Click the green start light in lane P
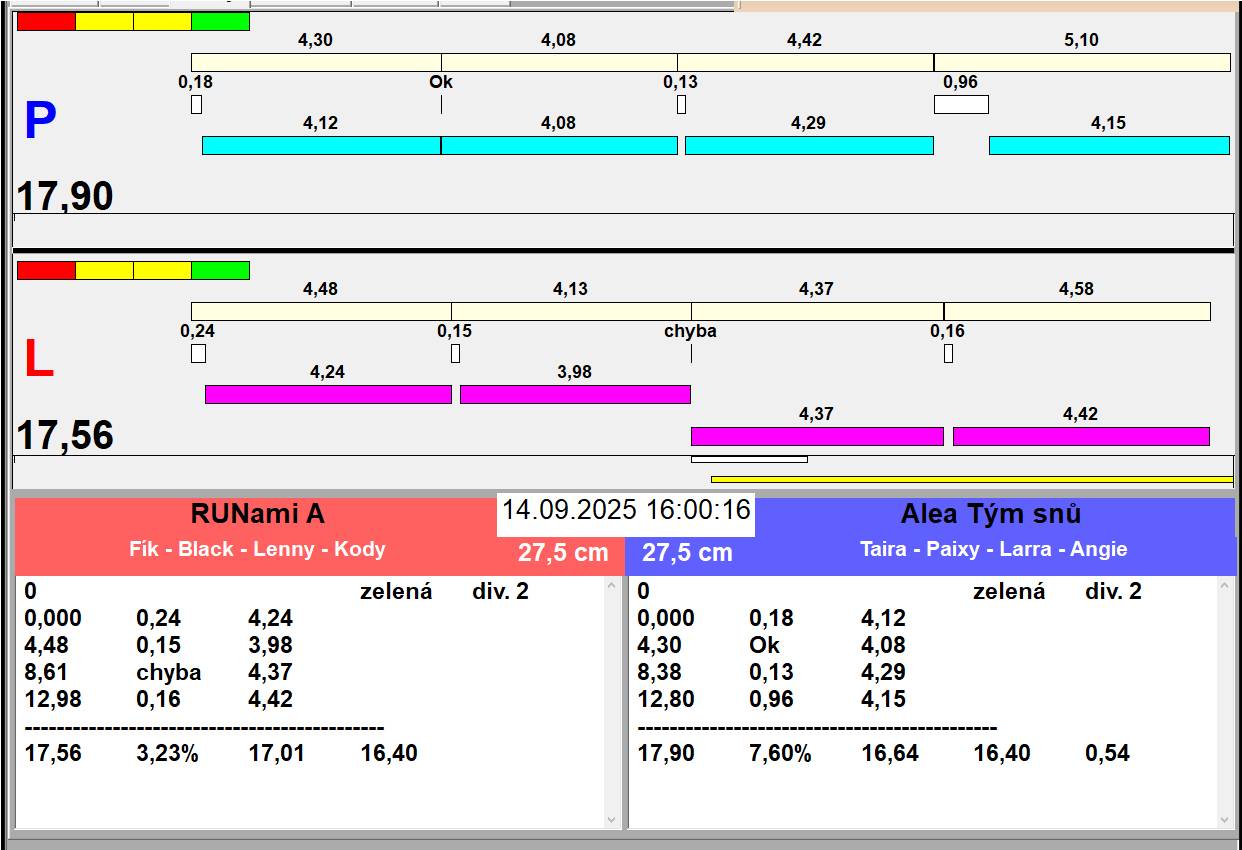The height and width of the screenshot is (850, 1242). pyautogui.click(x=220, y=21)
